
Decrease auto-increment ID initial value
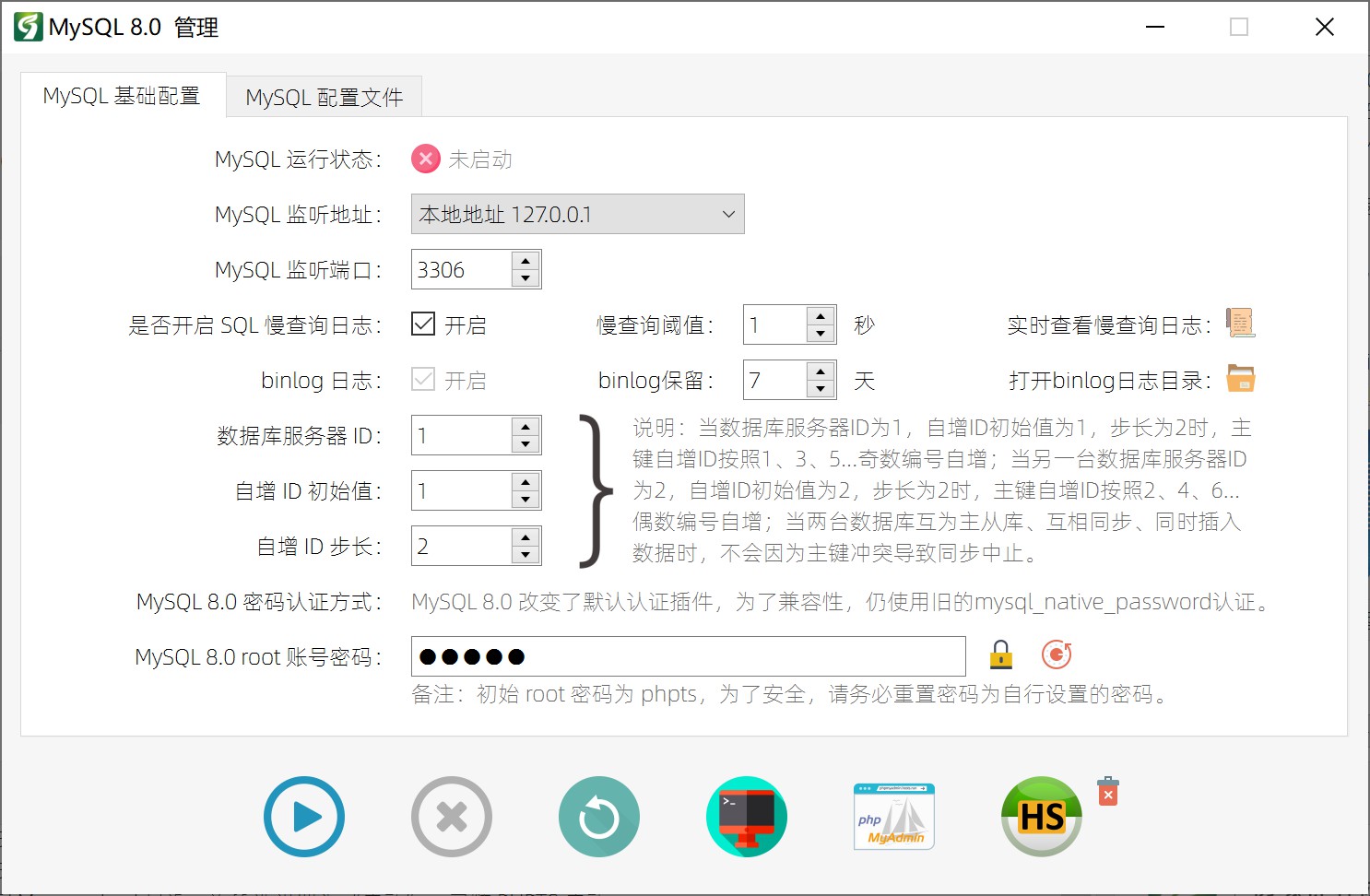[526, 500]
